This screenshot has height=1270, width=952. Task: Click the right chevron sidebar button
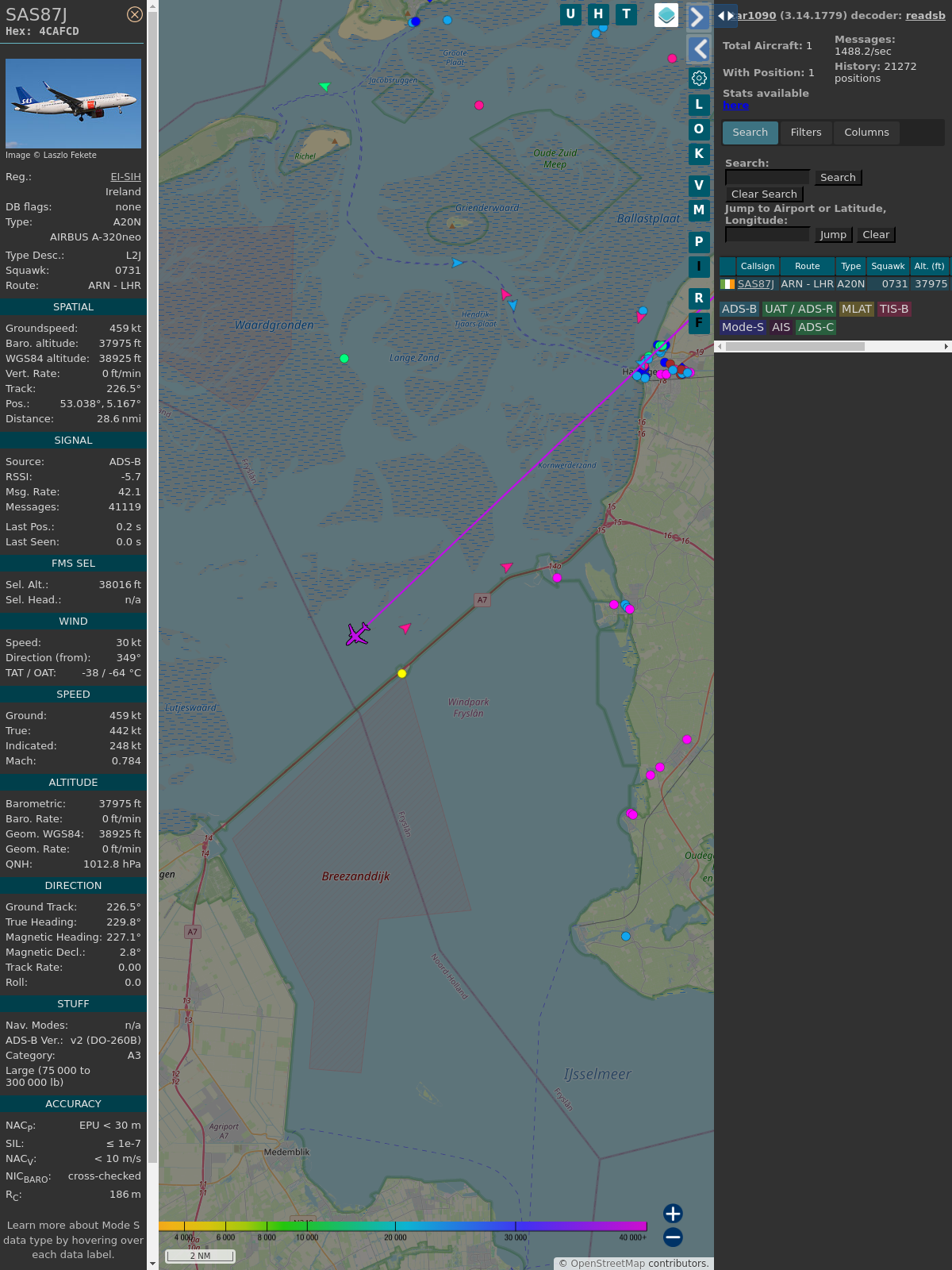[698, 17]
